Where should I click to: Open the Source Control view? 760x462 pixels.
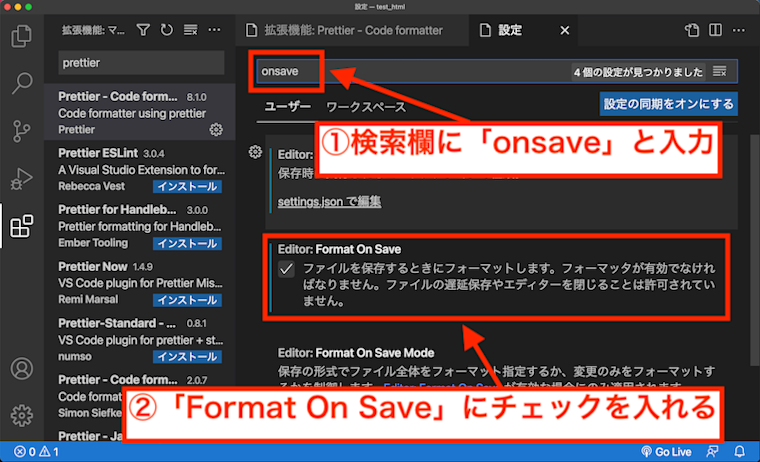pos(21,131)
